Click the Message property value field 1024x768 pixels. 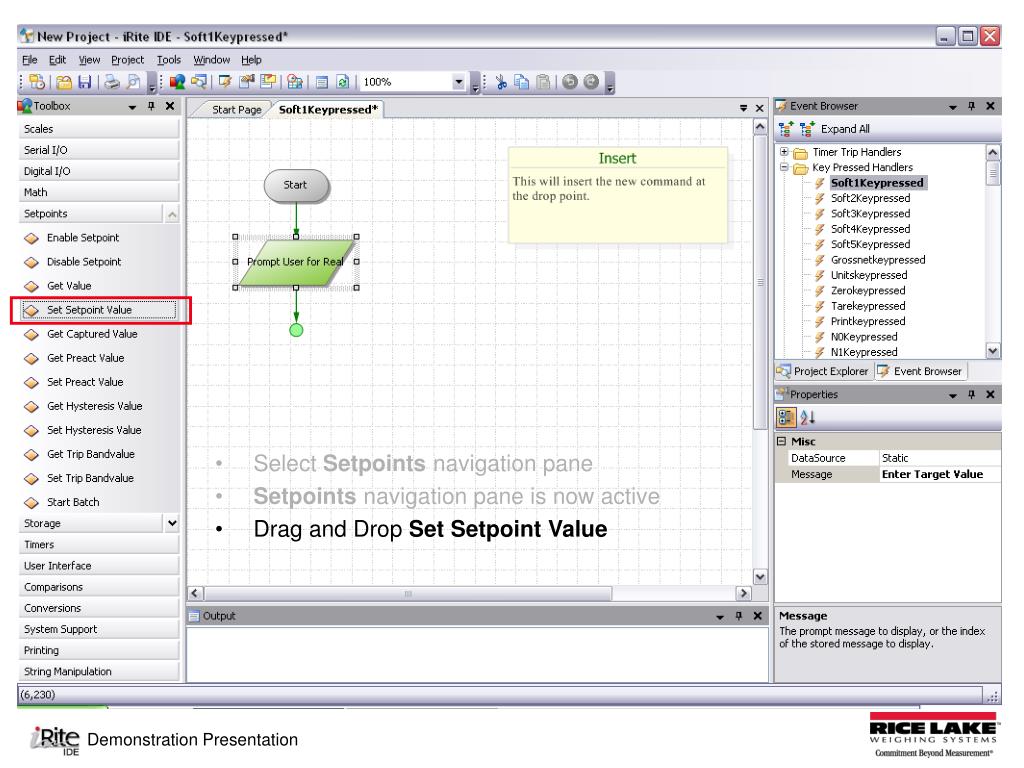pyautogui.click(x=940, y=474)
